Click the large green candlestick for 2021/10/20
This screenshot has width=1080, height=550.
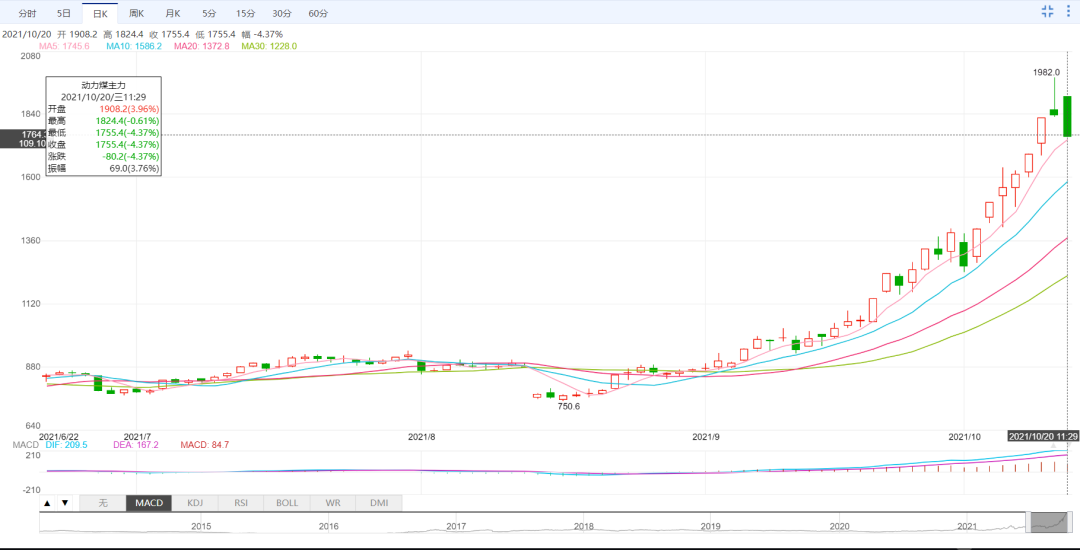1068,116
